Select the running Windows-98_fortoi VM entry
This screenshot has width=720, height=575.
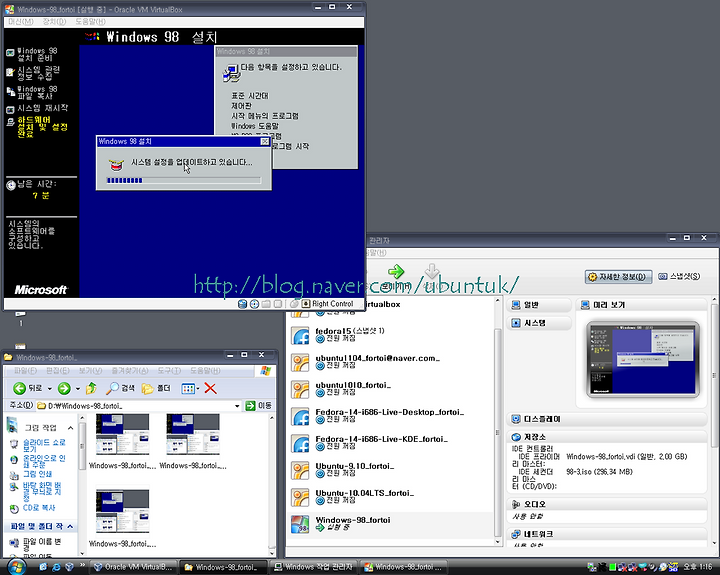390,524
